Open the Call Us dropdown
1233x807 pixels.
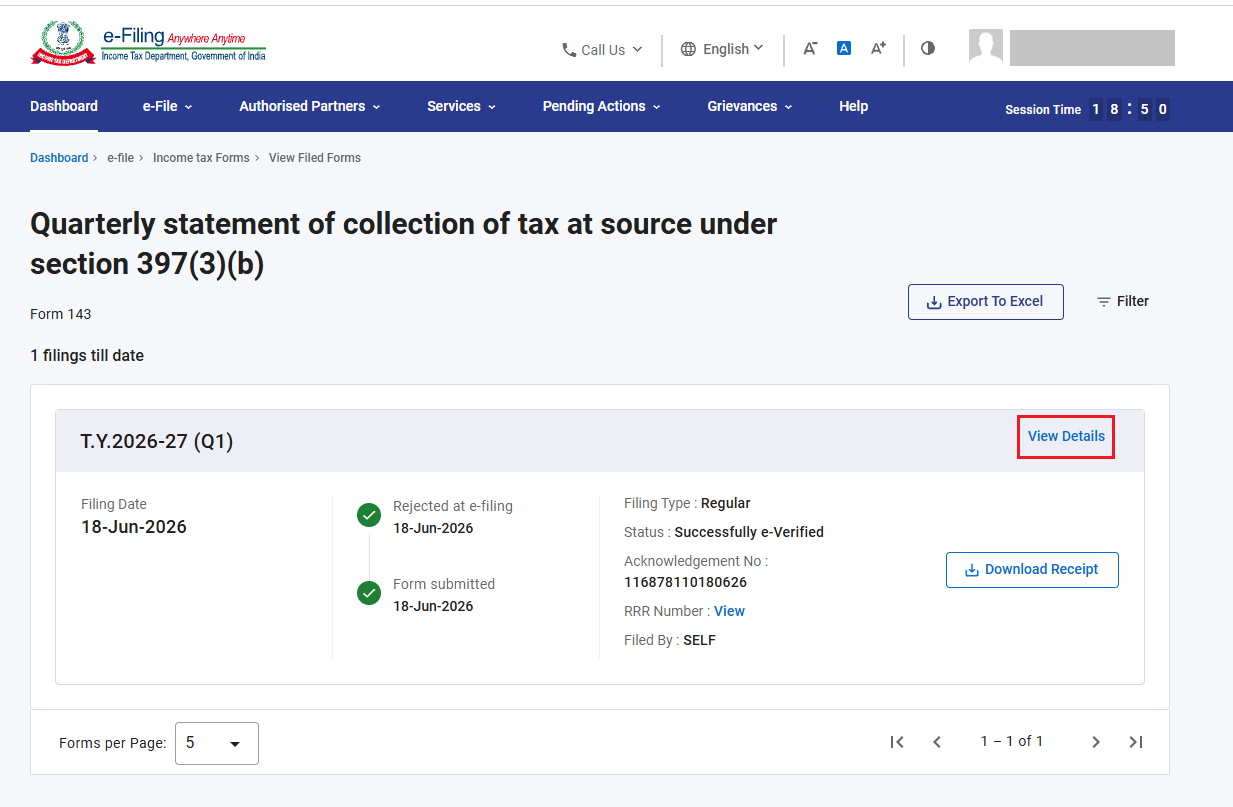(602, 49)
